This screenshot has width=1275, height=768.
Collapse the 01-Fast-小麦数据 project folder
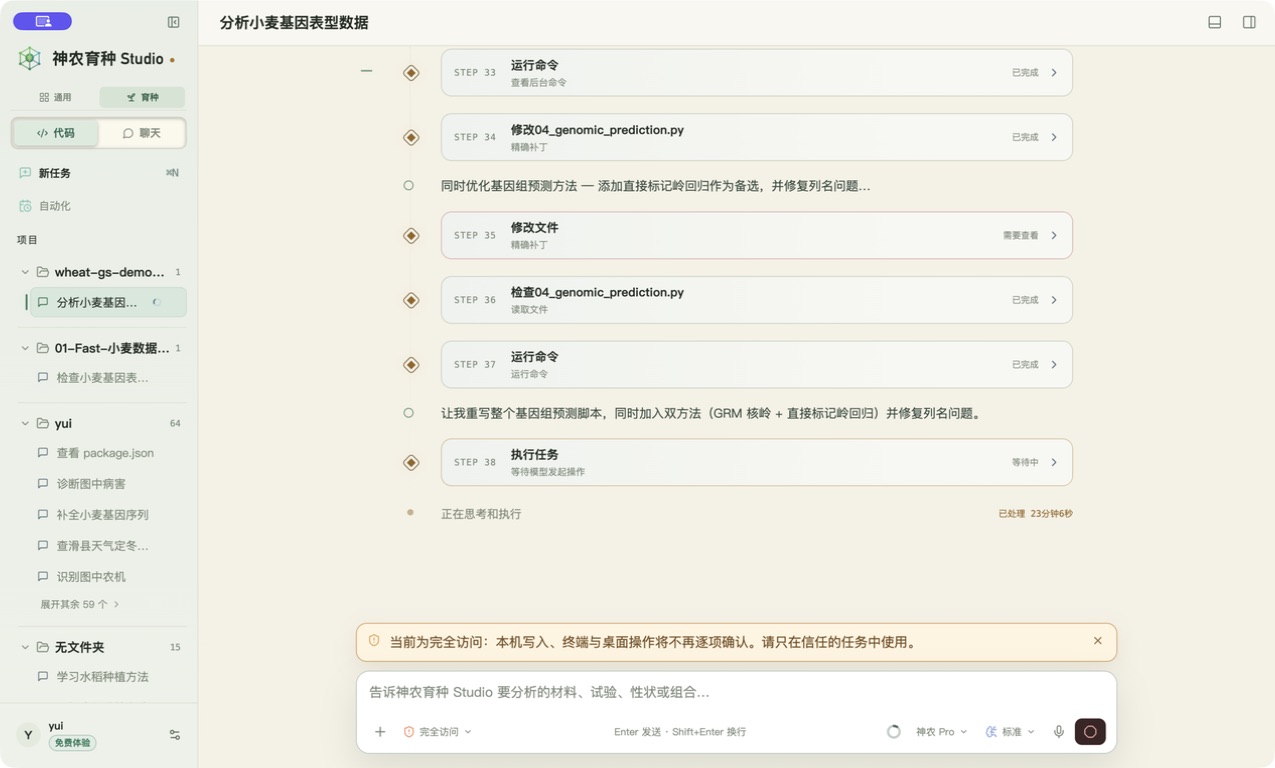pyautogui.click(x=25, y=348)
